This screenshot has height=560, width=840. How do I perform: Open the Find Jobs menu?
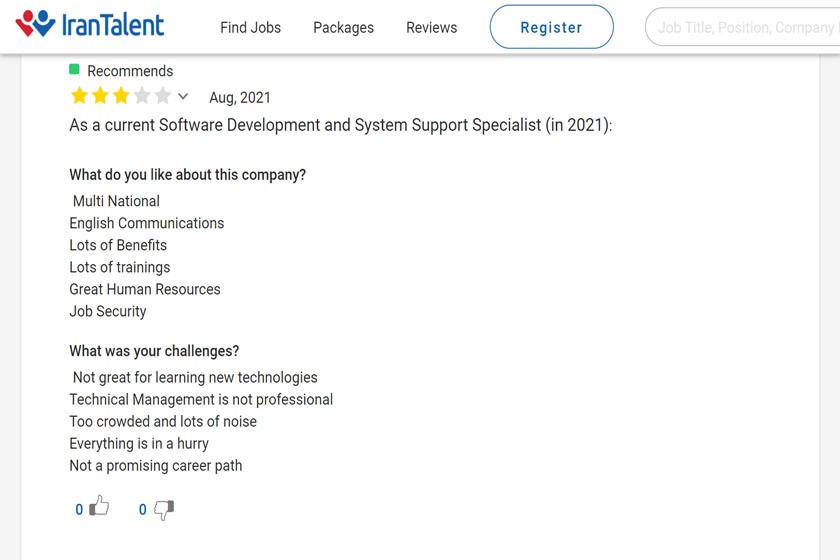click(x=250, y=27)
